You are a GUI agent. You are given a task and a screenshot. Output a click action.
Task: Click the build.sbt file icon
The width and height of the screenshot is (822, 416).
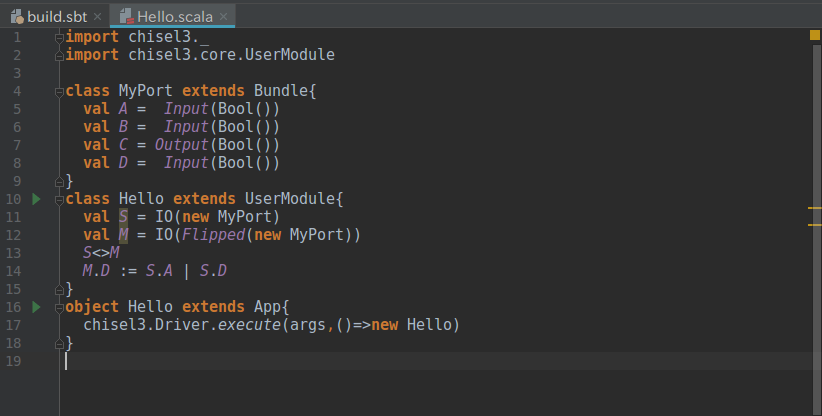tap(17, 17)
